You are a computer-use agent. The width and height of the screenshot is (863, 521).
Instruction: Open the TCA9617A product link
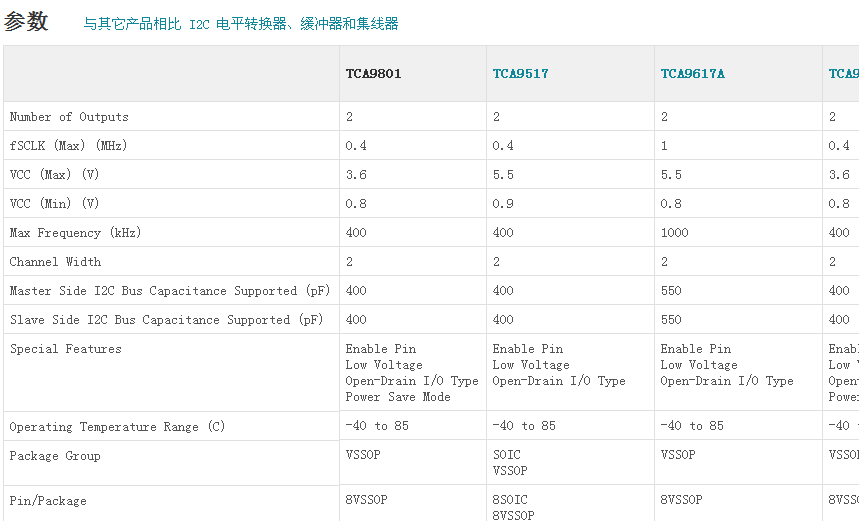click(692, 74)
